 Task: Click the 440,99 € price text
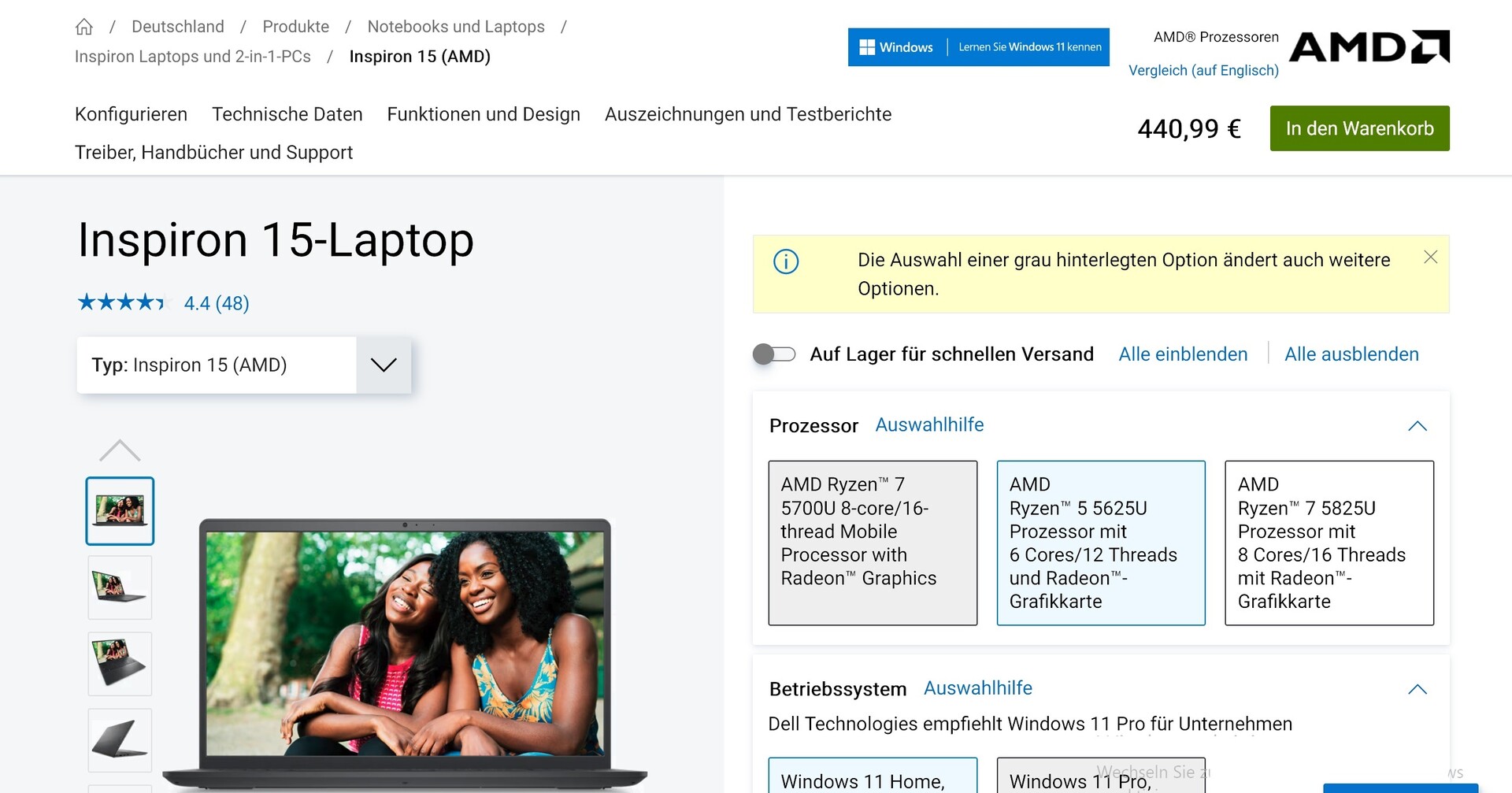tap(1189, 128)
